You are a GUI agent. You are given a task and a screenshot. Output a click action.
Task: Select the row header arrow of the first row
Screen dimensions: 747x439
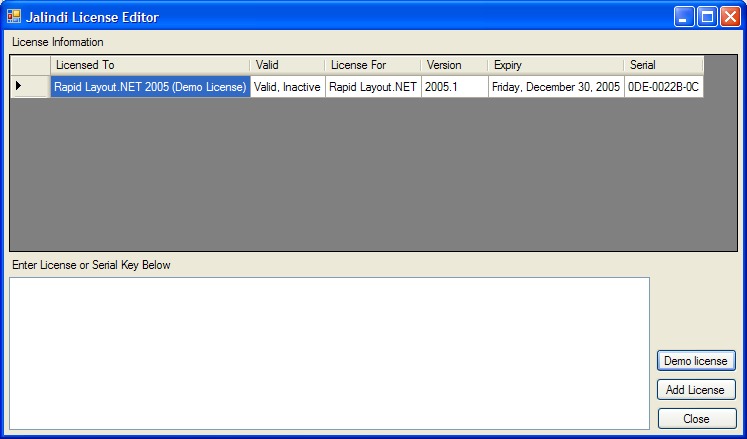(30, 86)
